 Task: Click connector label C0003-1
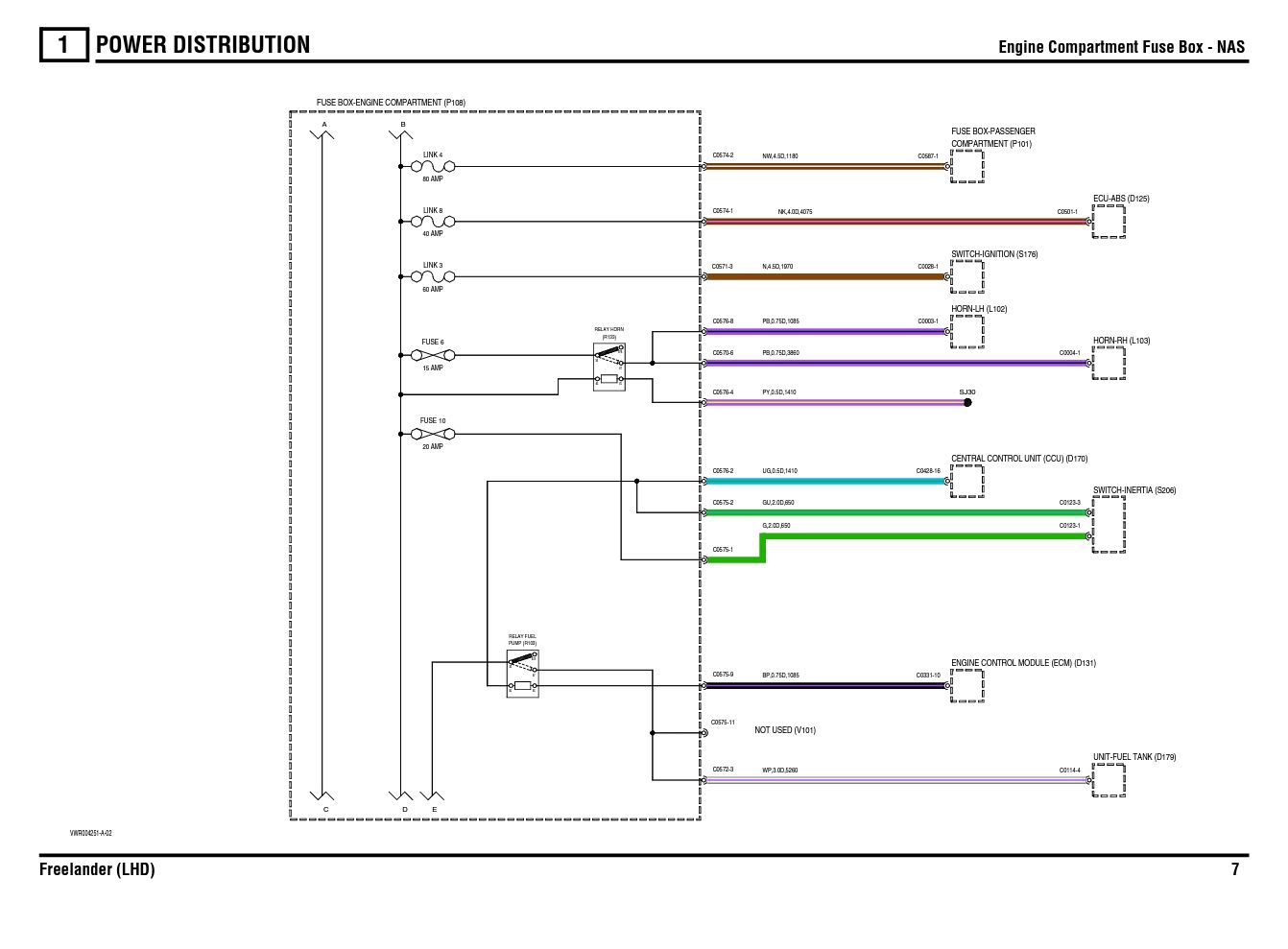[x=928, y=321]
